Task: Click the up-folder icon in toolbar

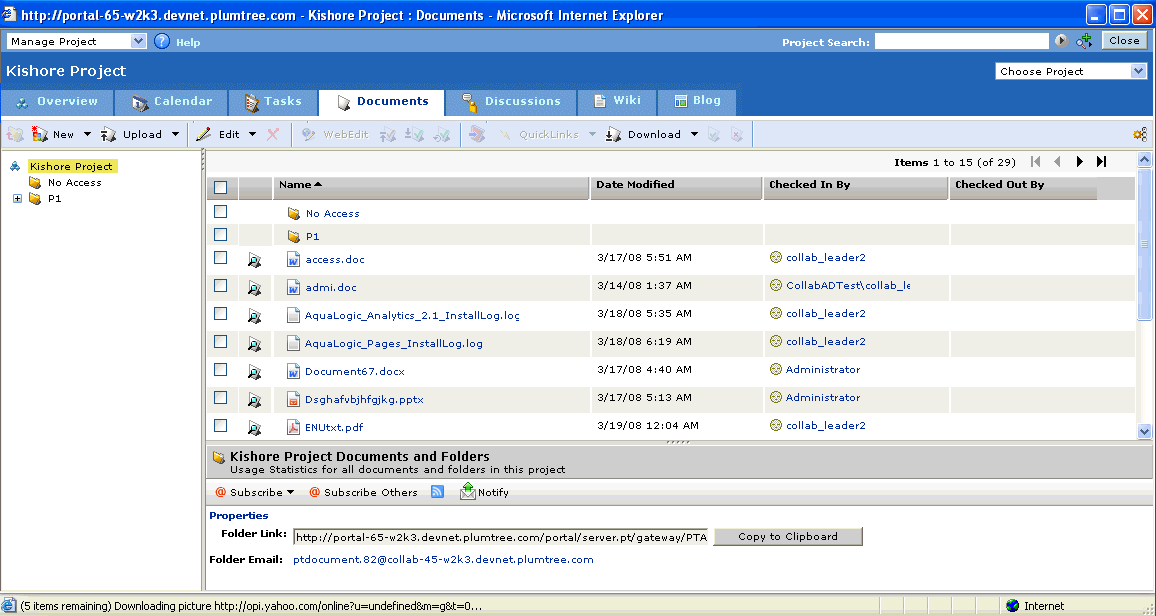Action: pos(15,134)
